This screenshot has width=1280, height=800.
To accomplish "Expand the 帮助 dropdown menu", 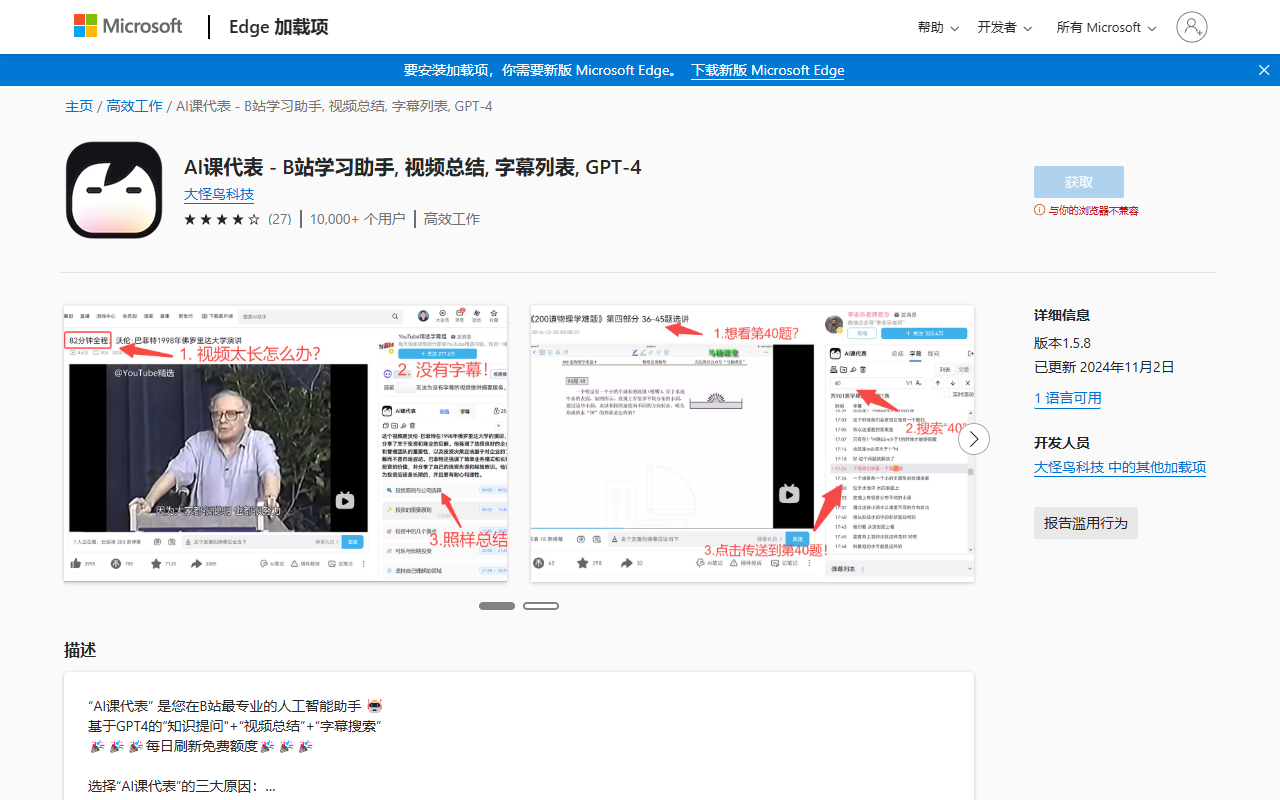I will (938, 27).
